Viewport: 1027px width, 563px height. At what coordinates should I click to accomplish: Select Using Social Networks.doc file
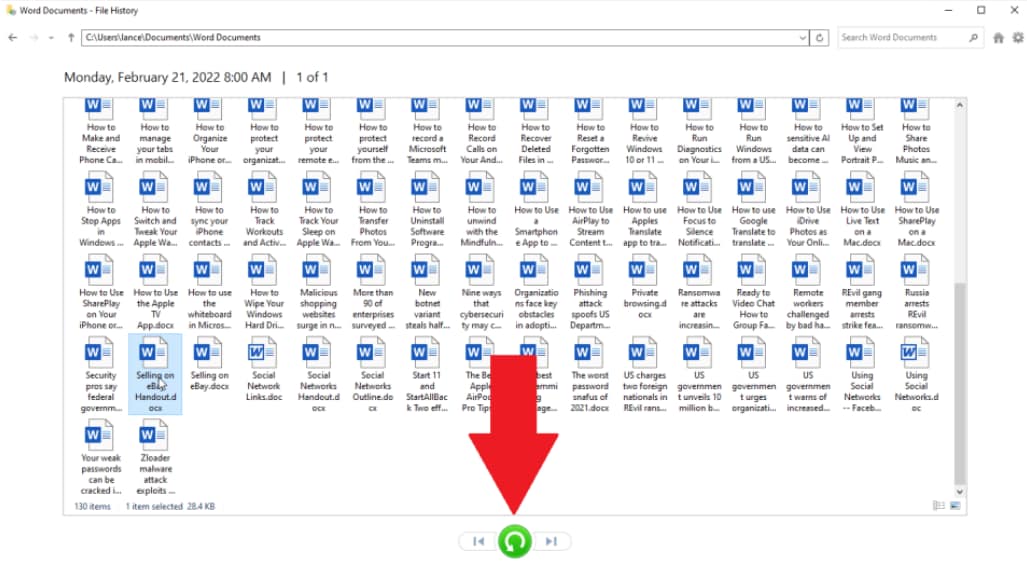click(916, 374)
